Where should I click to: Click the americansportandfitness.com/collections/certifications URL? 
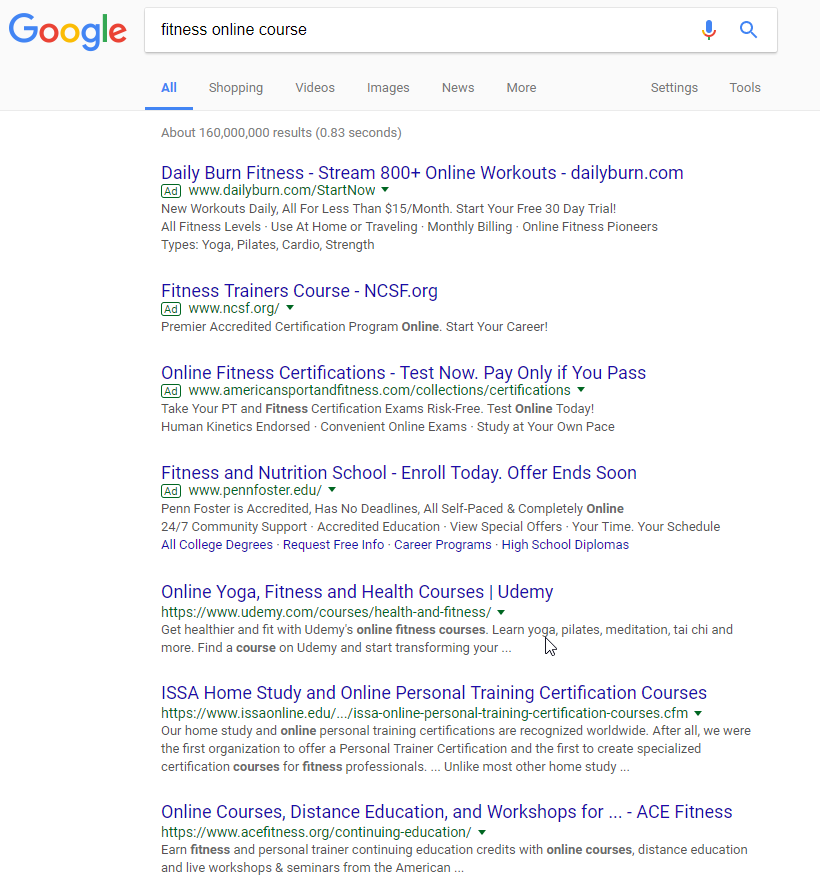pyautogui.click(x=380, y=390)
